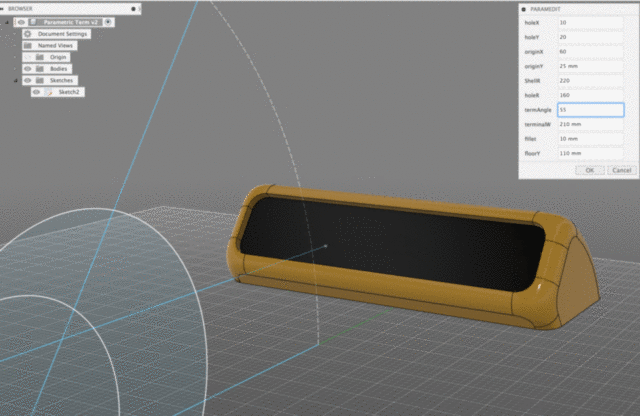Activate the Parametric Term v2 radio button
This screenshot has width=640, height=416.
108,22
